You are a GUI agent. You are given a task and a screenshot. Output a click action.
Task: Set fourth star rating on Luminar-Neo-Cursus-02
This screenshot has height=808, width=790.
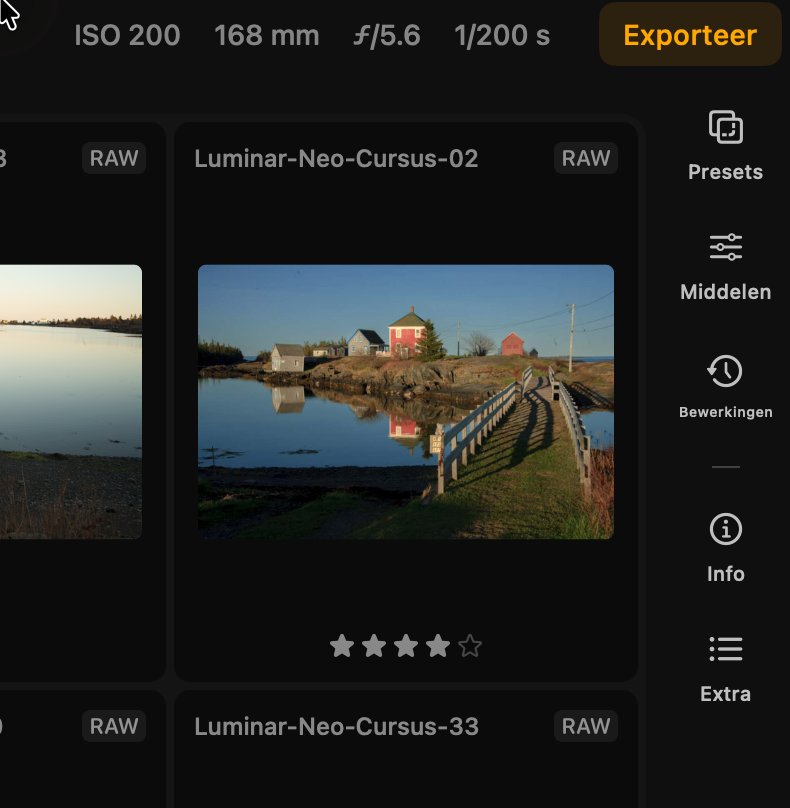438,646
